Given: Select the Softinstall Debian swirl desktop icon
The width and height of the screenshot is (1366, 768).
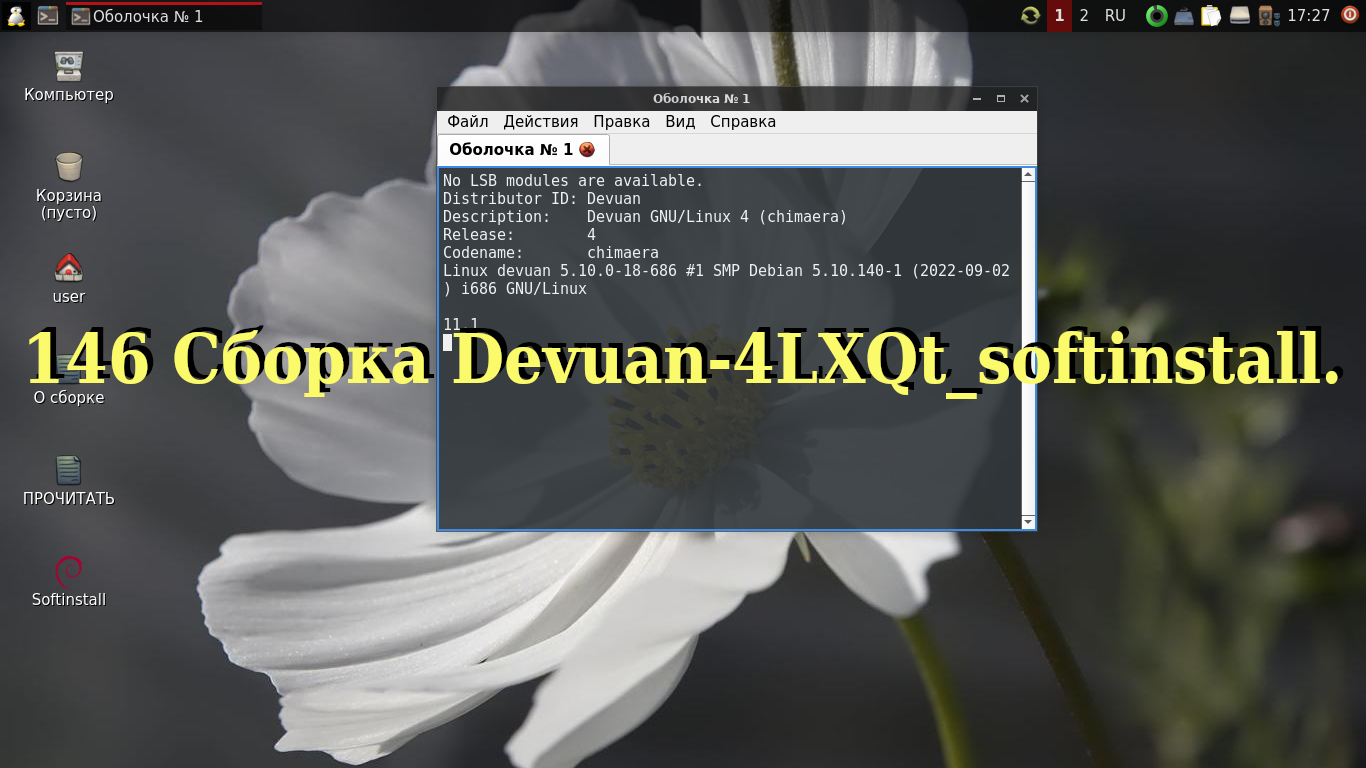Looking at the screenshot, I should point(69,582).
